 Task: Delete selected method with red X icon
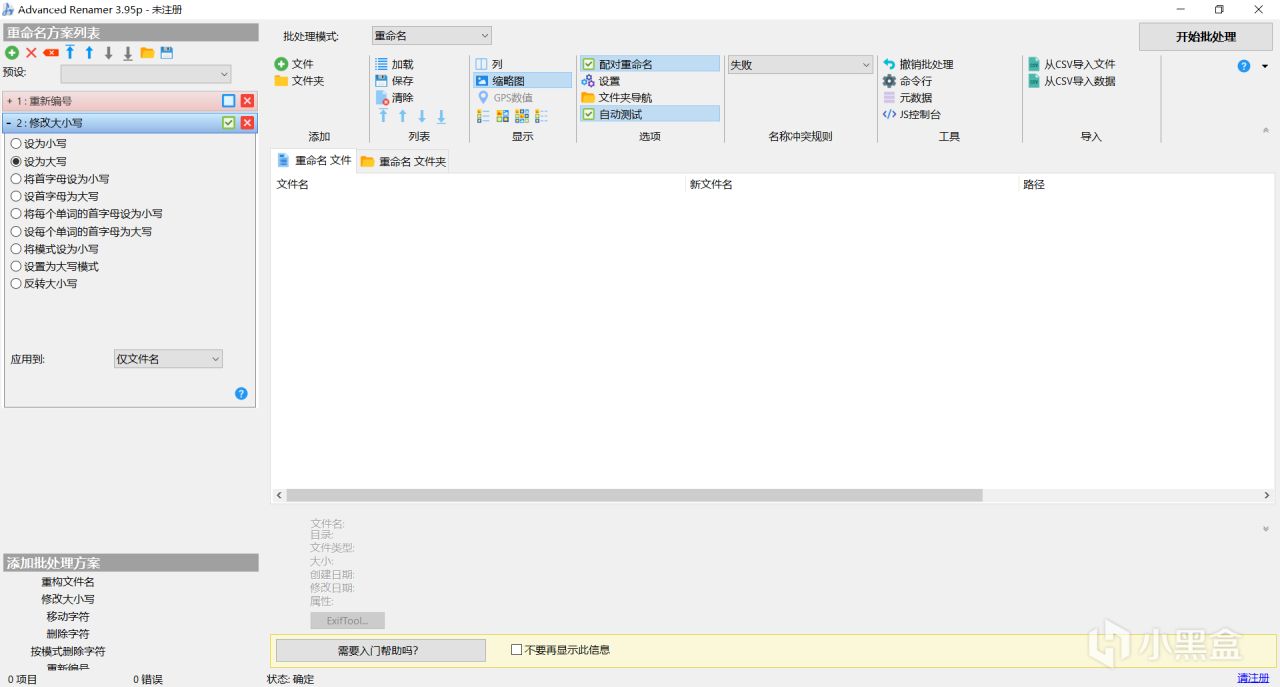point(31,53)
